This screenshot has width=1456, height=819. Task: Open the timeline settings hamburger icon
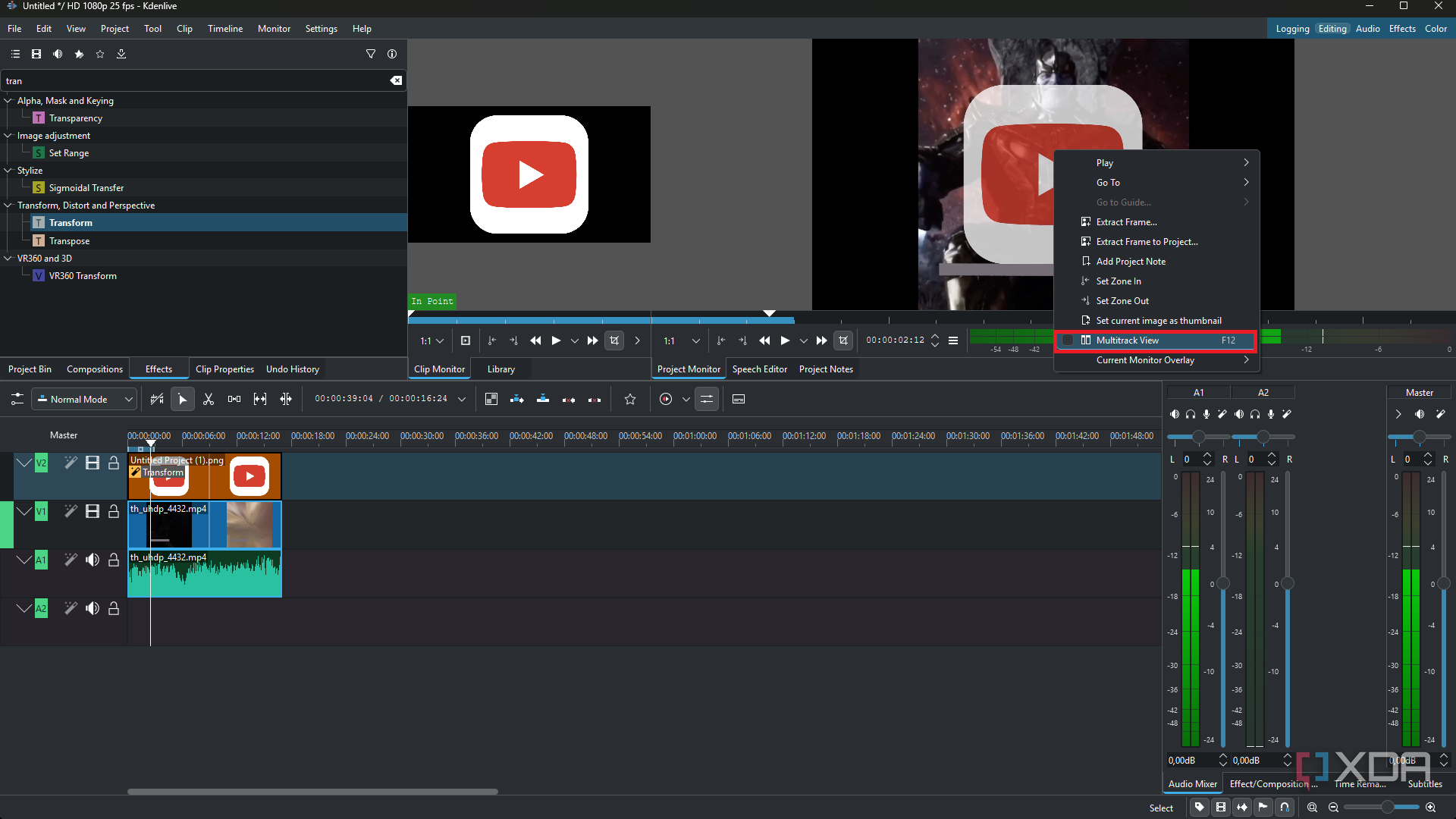(x=17, y=399)
